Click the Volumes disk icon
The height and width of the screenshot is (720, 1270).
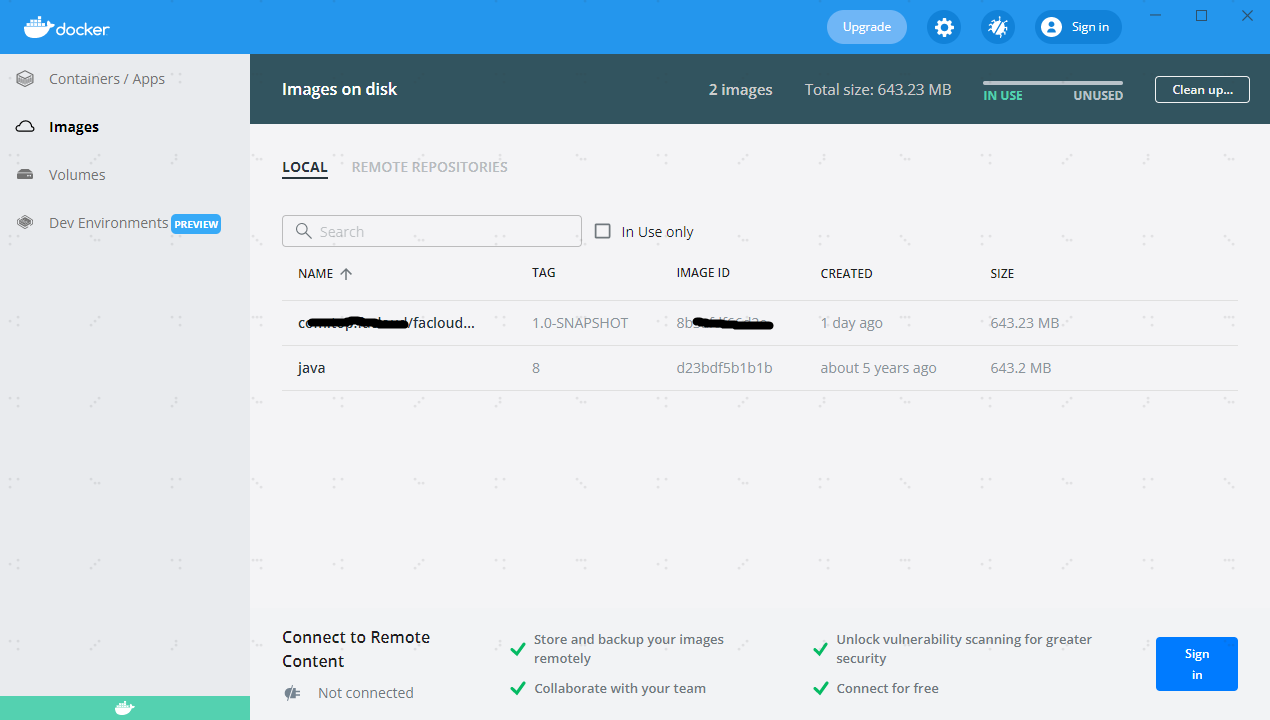coord(26,175)
